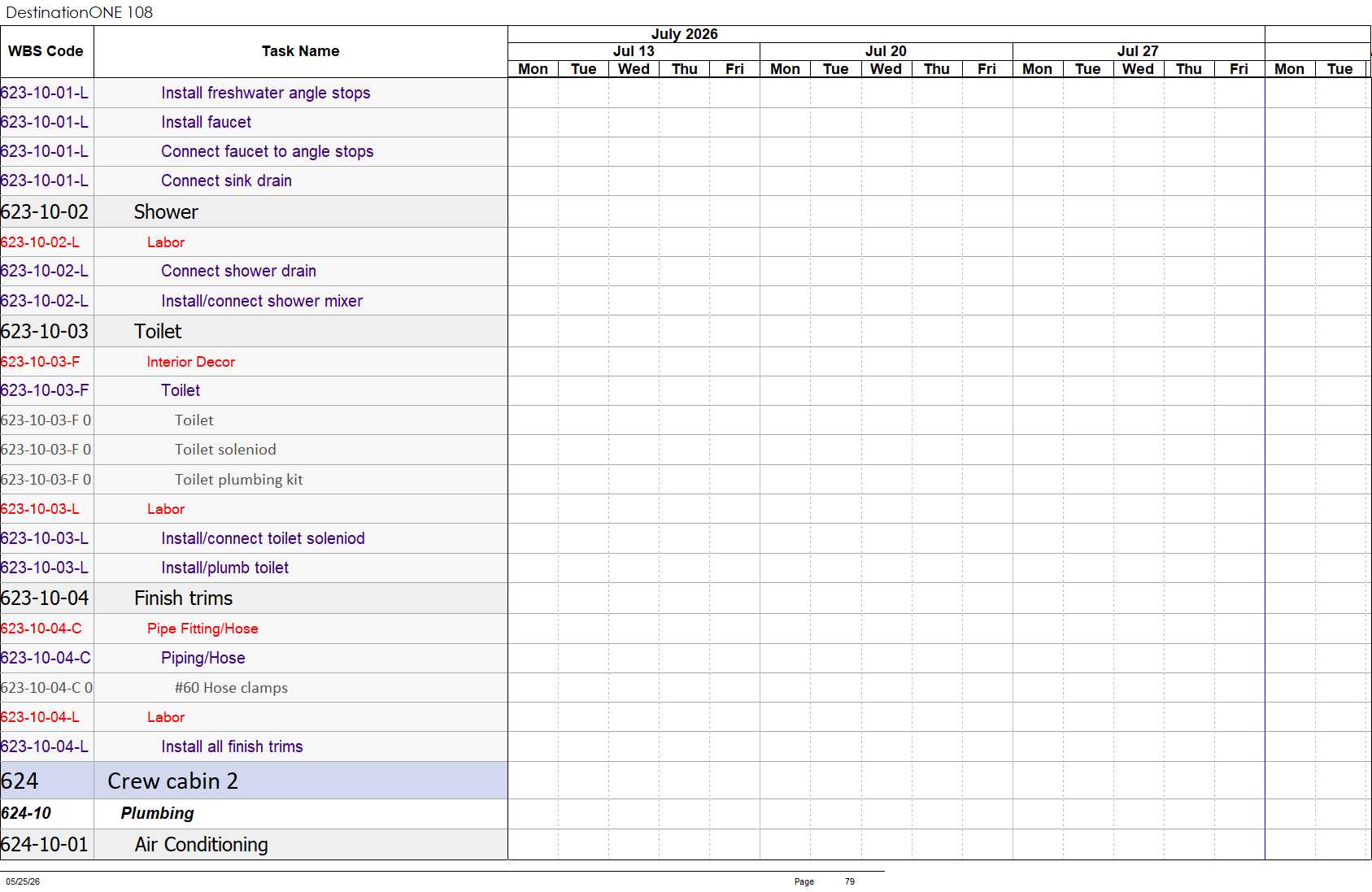This screenshot has height=892, width=1372.
Task: Click WBS code 624
Action: tap(20, 781)
